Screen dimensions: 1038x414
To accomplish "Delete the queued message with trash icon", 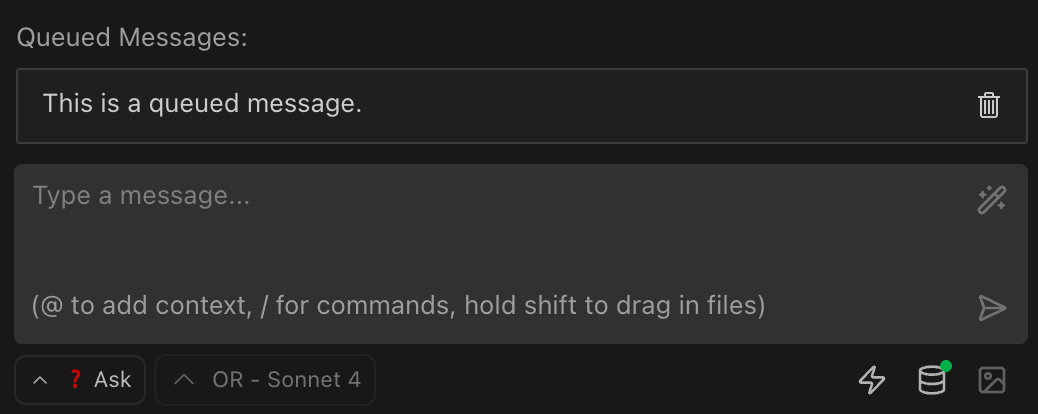I will coord(988,105).
